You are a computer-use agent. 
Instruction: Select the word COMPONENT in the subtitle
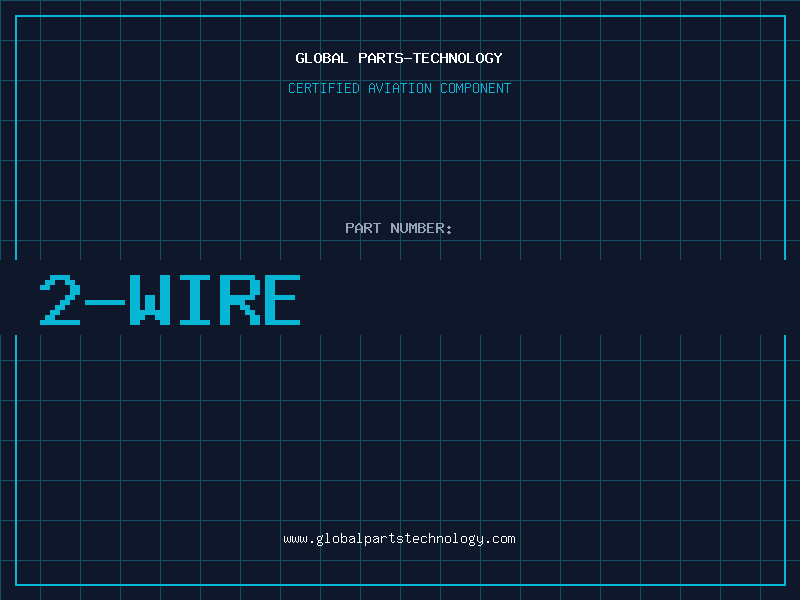pyautogui.click(x=476, y=88)
